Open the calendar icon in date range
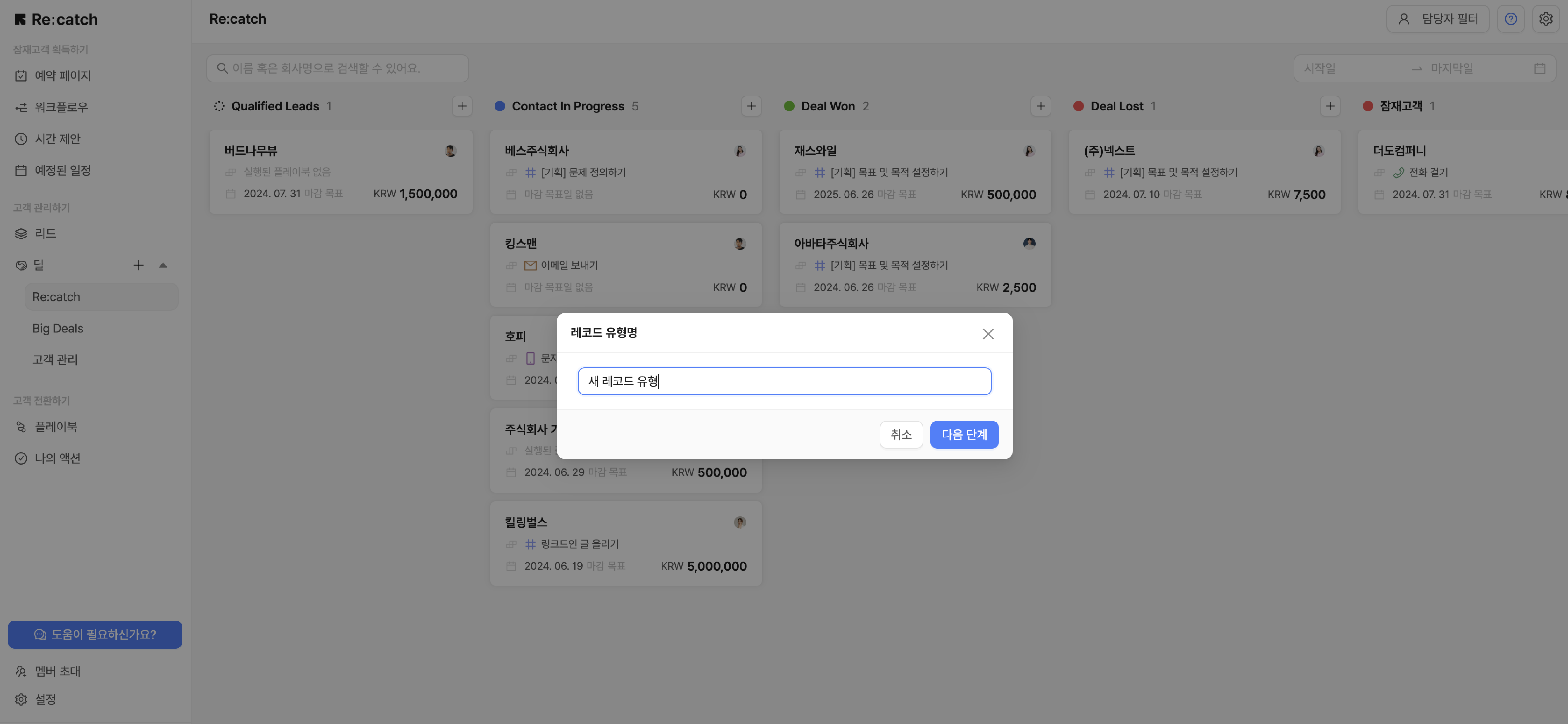Image resolution: width=1568 pixels, height=724 pixels. [1539, 69]
